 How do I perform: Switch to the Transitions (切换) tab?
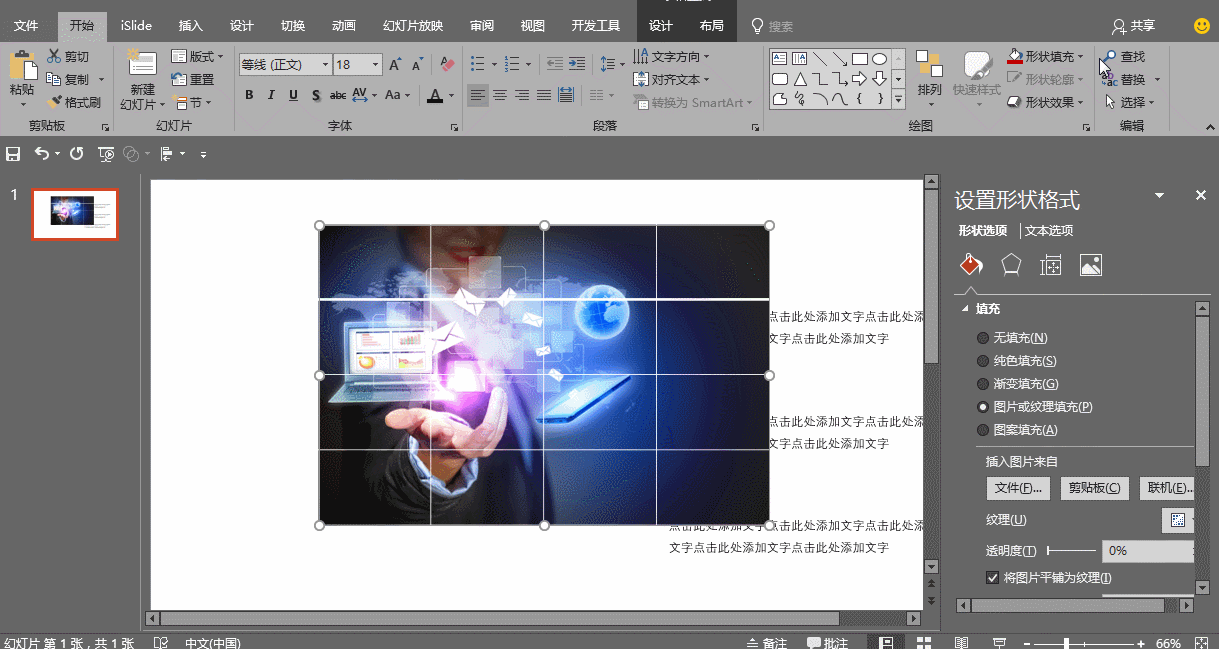pyautogui.click(x=293, y=26)
